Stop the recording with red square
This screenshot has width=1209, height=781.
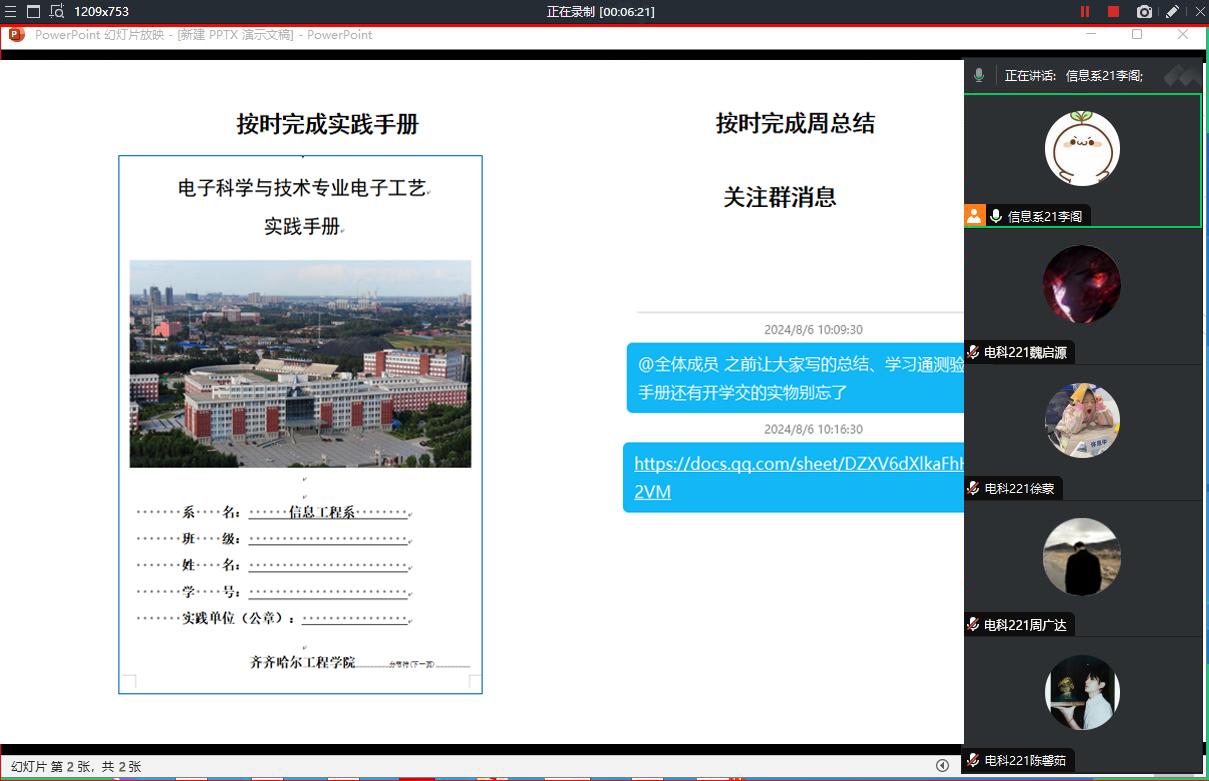coord(1113,12)
